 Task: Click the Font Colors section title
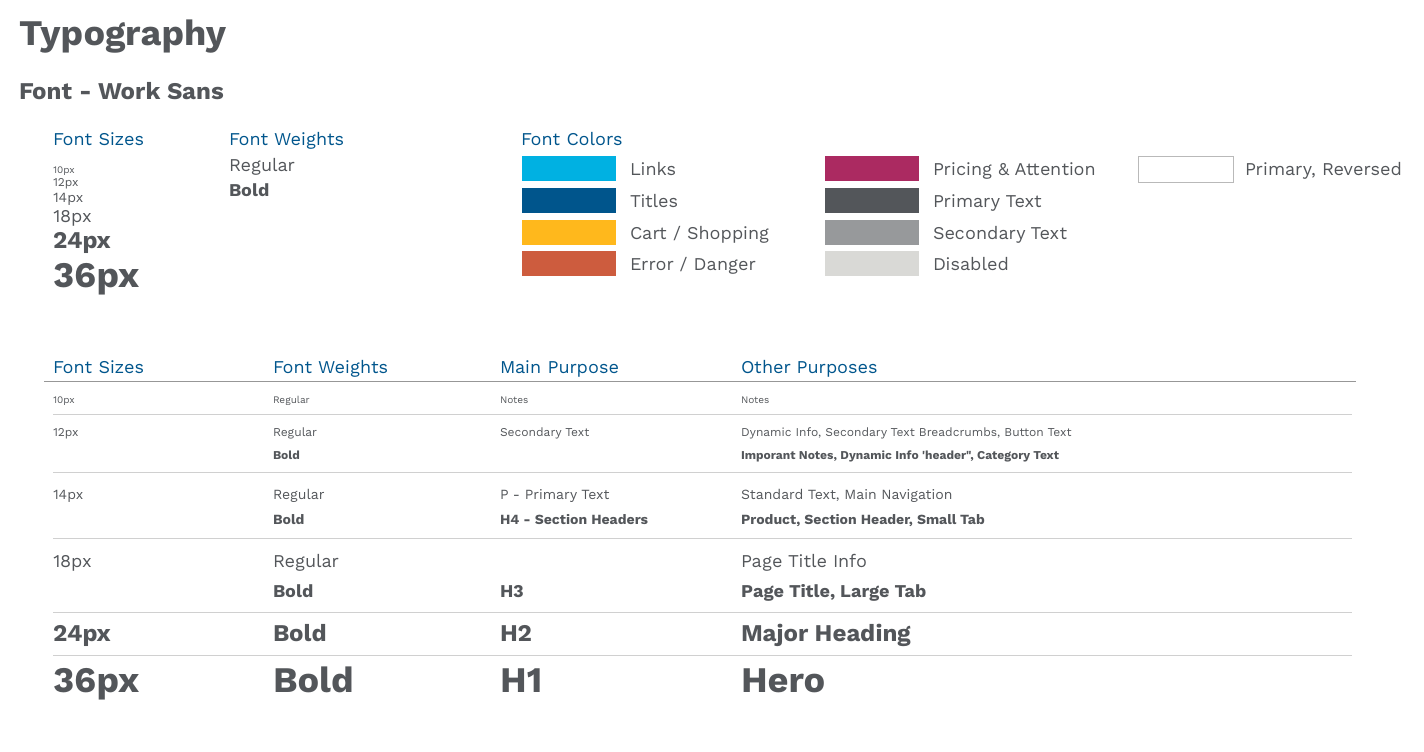pos(572,139)
